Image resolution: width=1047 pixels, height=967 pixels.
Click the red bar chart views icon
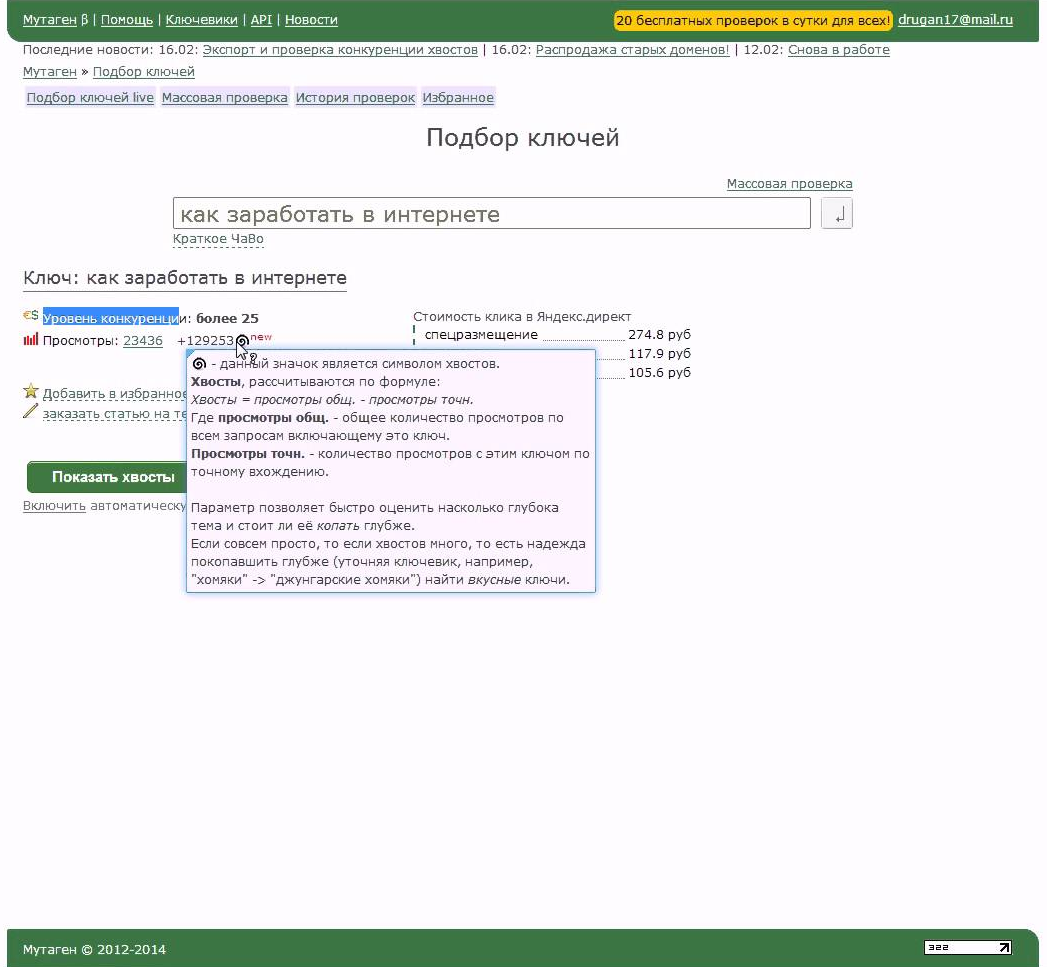click(31, 340)
